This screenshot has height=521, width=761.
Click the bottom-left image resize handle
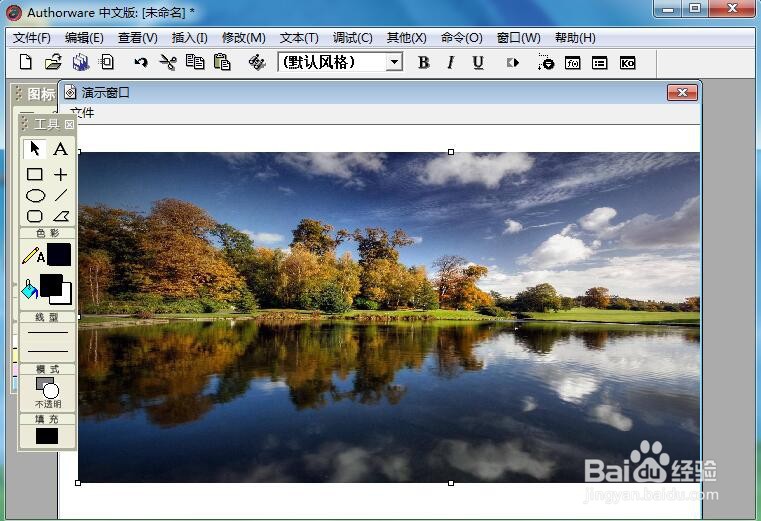[78, 483]
